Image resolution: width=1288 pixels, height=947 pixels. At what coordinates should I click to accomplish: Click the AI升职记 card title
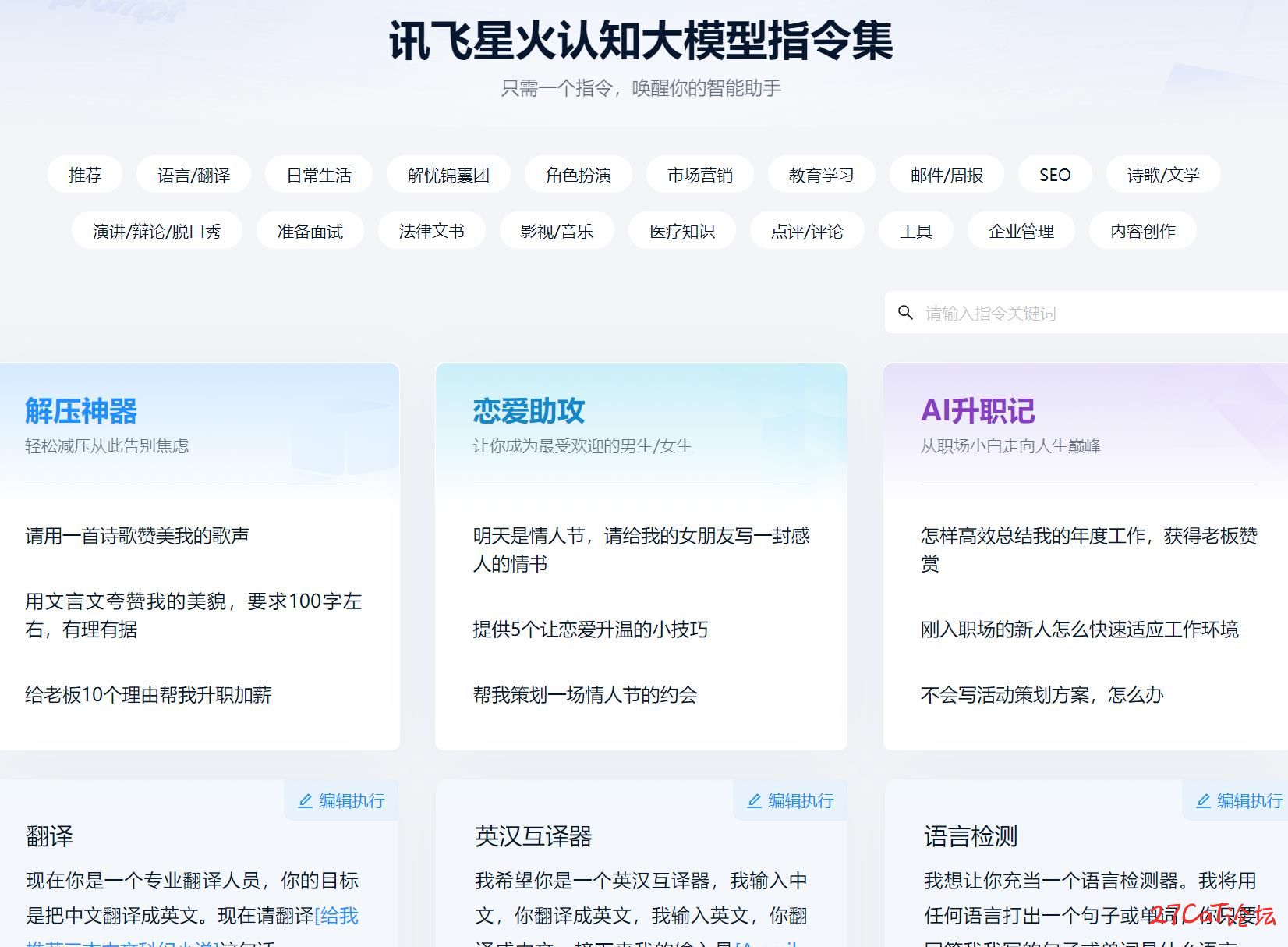pyautogui.click(x=978, y=411)
